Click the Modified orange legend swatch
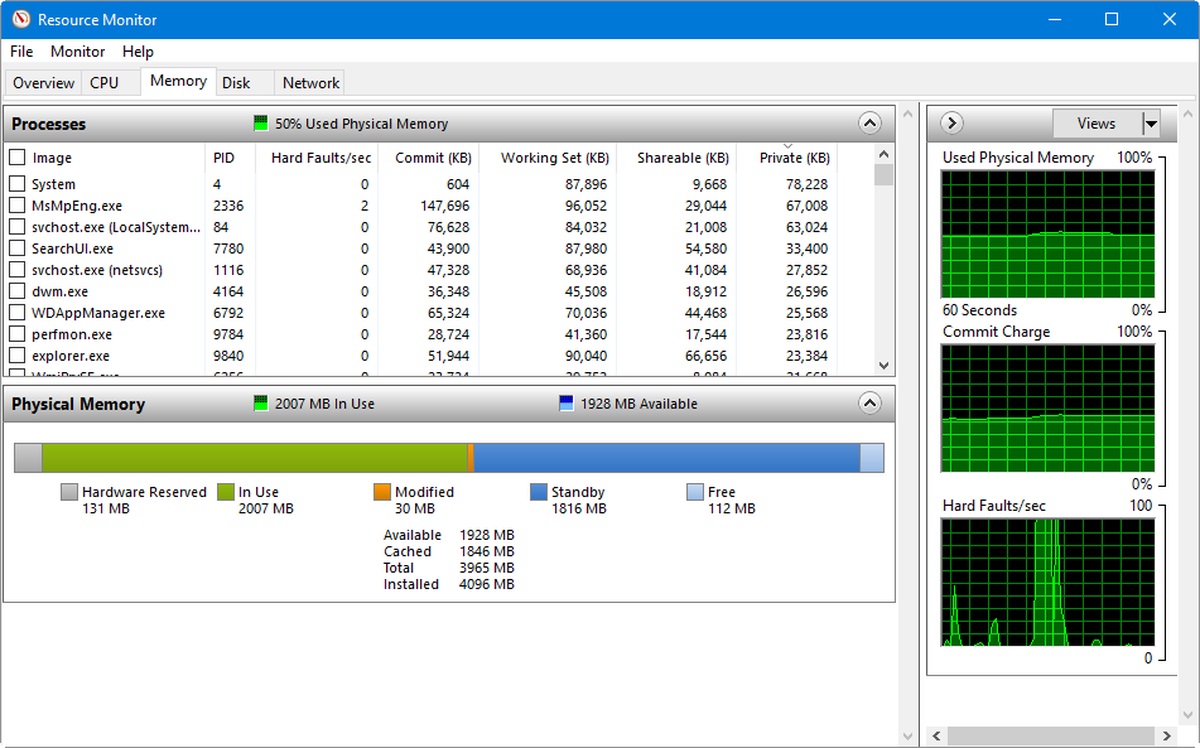Image resolution: width=1200 pixels, height=748 pixels. pos(382,492)
